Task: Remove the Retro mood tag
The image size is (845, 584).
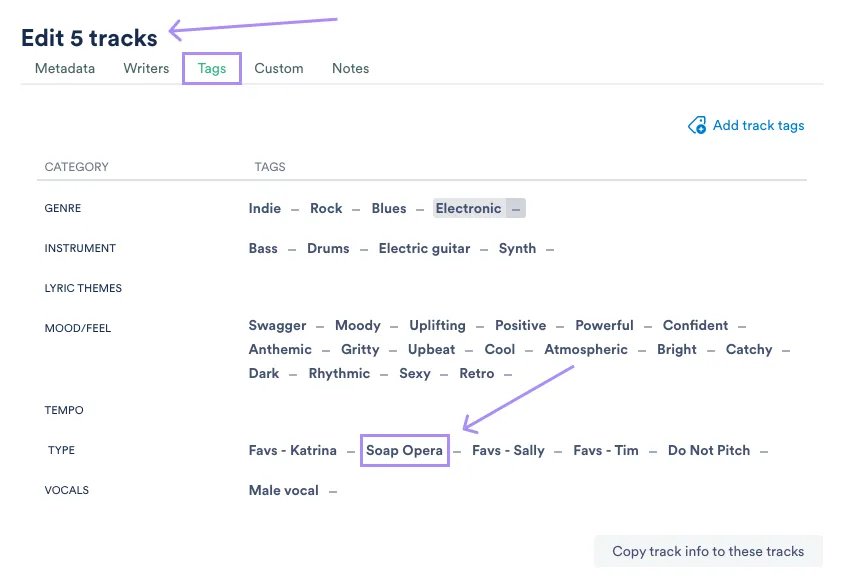Action: pos(508,373)
